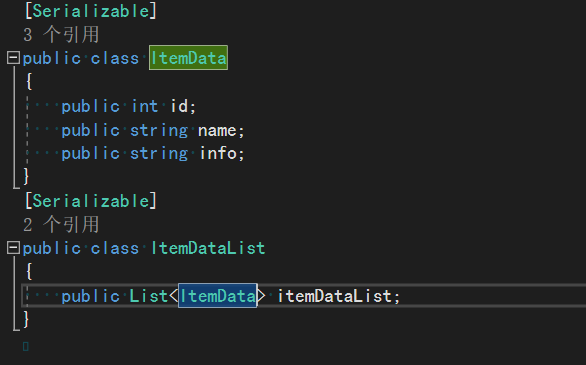Click the opening brace of ItemDataList class
Image resolution: width=586 pixels, height=365 pixels.
(29, 271)
